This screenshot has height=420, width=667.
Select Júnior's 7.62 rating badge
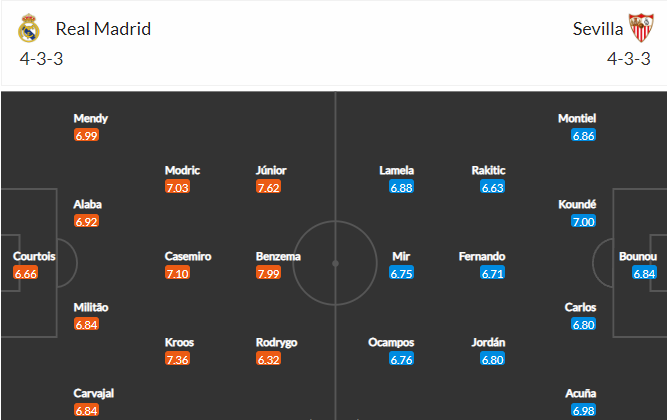click(x=268, y=187)
